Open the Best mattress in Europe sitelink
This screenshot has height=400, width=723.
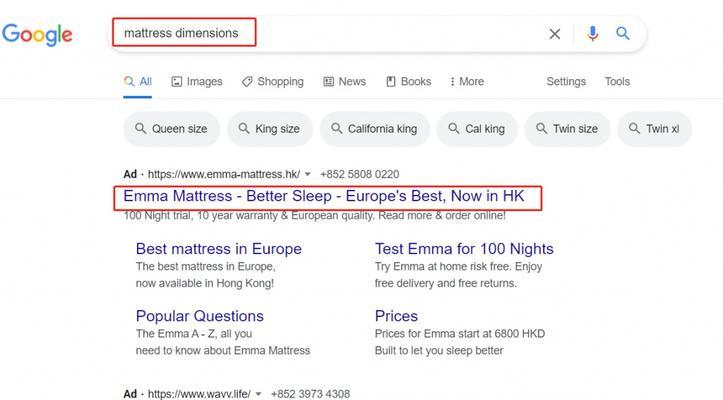click(x=219, y=249)
